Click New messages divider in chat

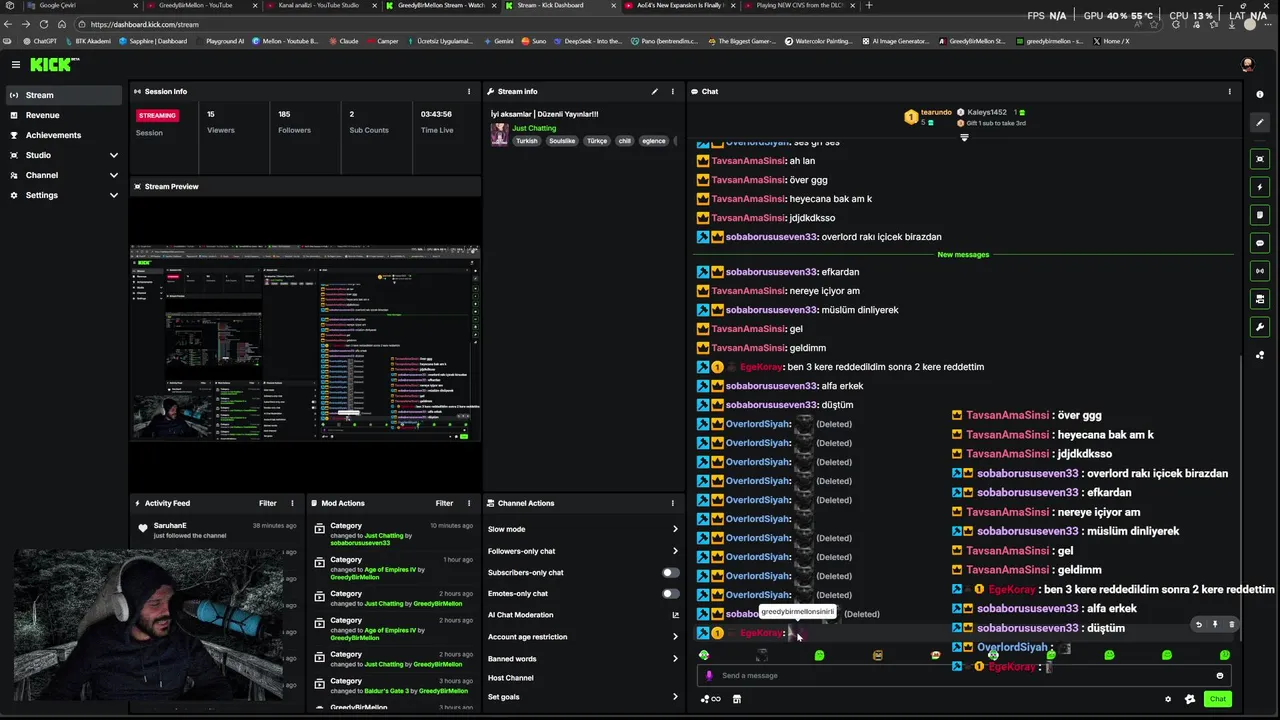963,254
